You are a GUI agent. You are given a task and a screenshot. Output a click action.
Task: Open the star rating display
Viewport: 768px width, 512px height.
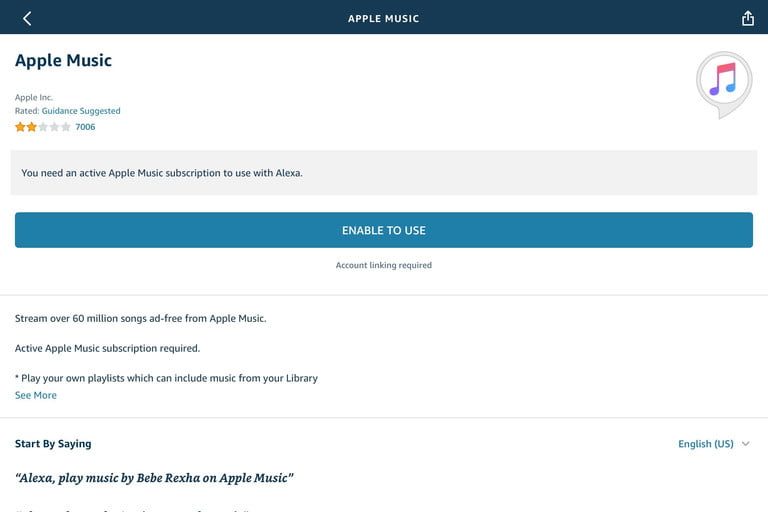pos(43,127)
